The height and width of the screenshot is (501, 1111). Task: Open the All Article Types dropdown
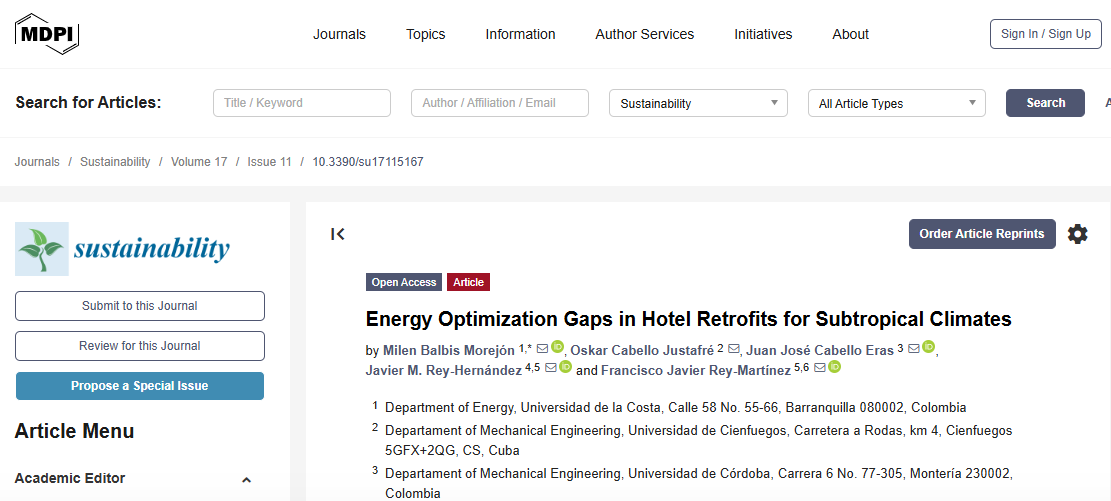pyautogui.click(x=896, y=103)
